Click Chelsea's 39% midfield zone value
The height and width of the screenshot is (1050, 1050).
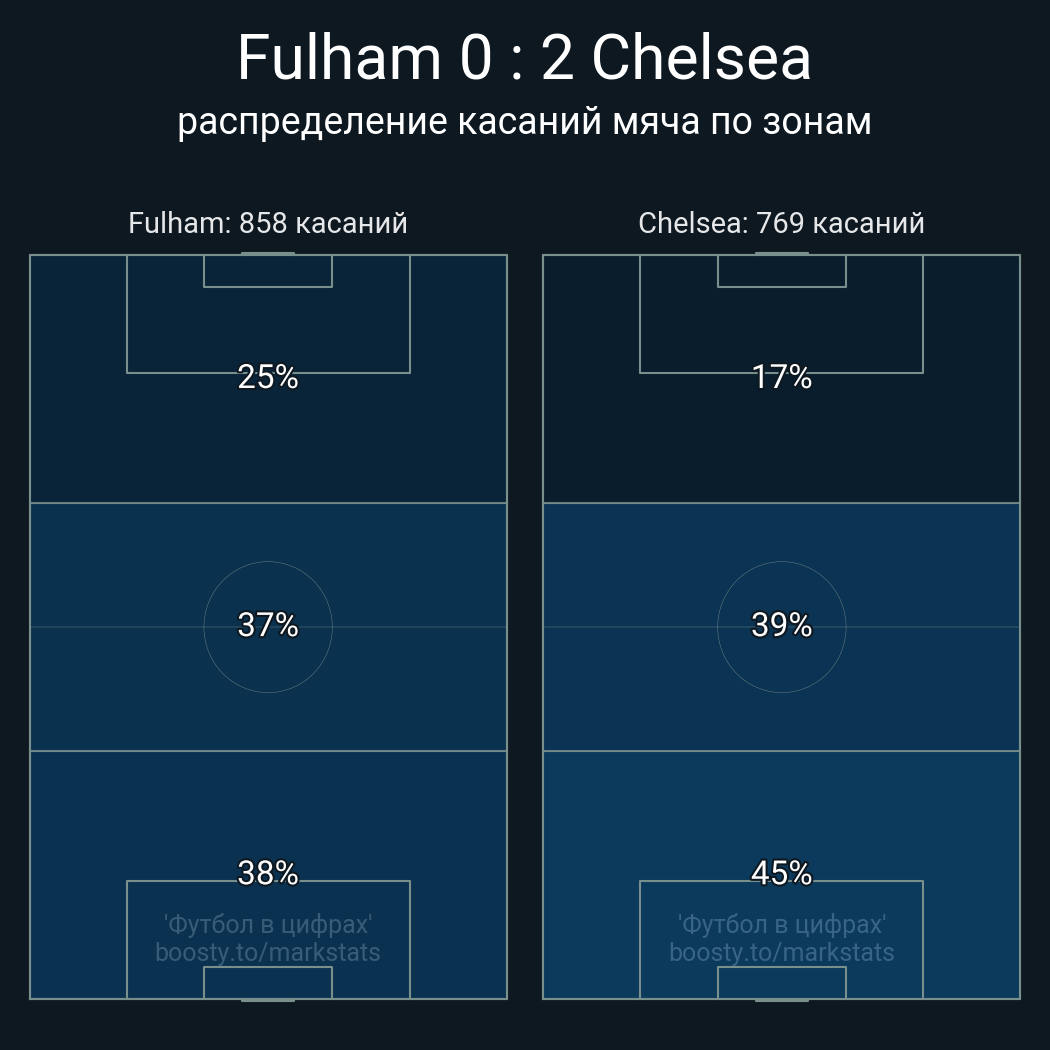[781, 625]
